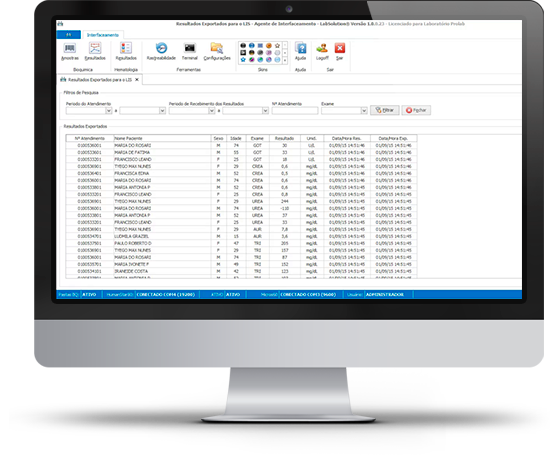552x465 pixels.
Task: Select the orange sphere skin icon
Action: tap(269, 45)
